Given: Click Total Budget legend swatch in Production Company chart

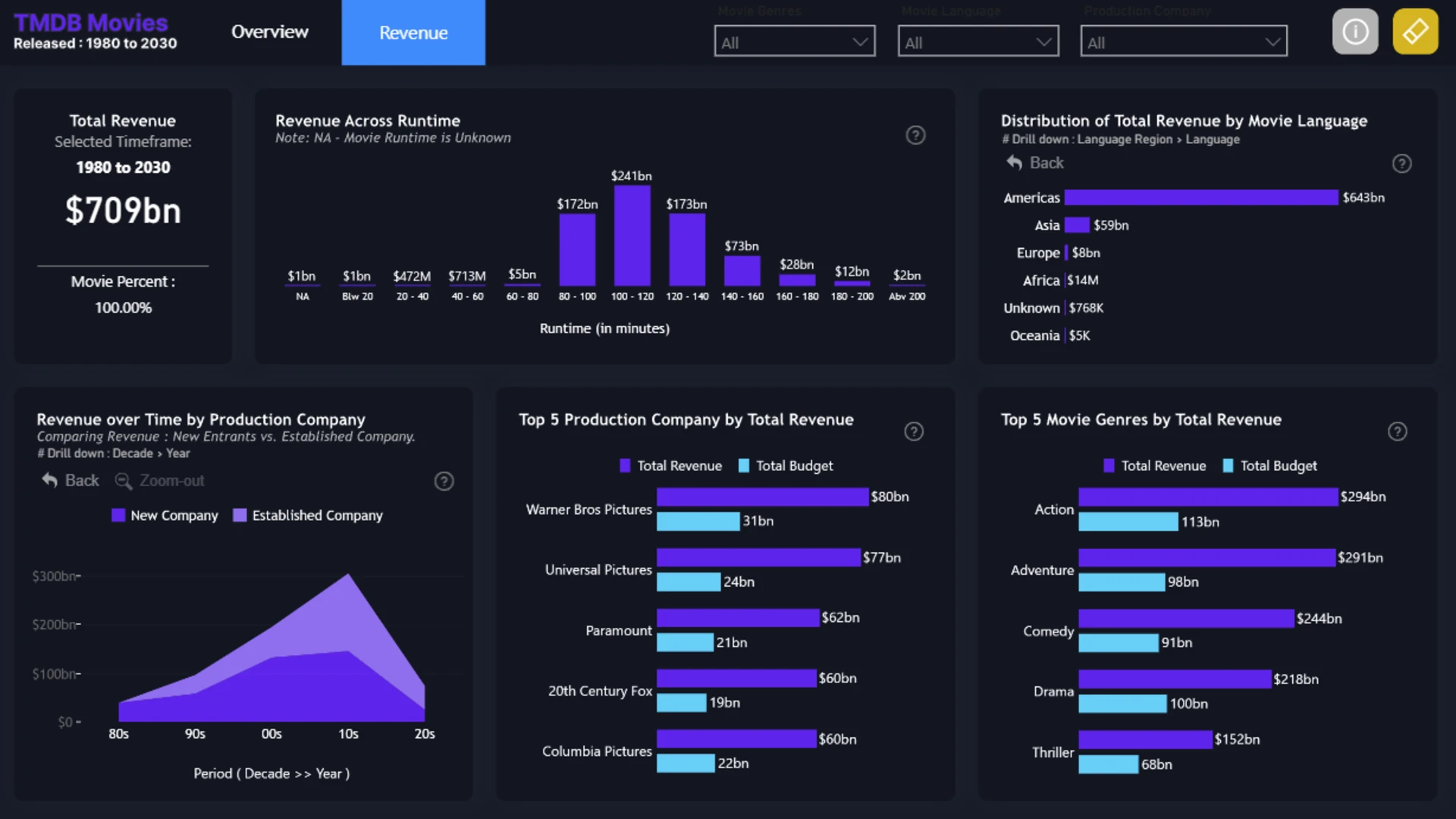Looking at the screenshot, I should [x=744, y=466].
